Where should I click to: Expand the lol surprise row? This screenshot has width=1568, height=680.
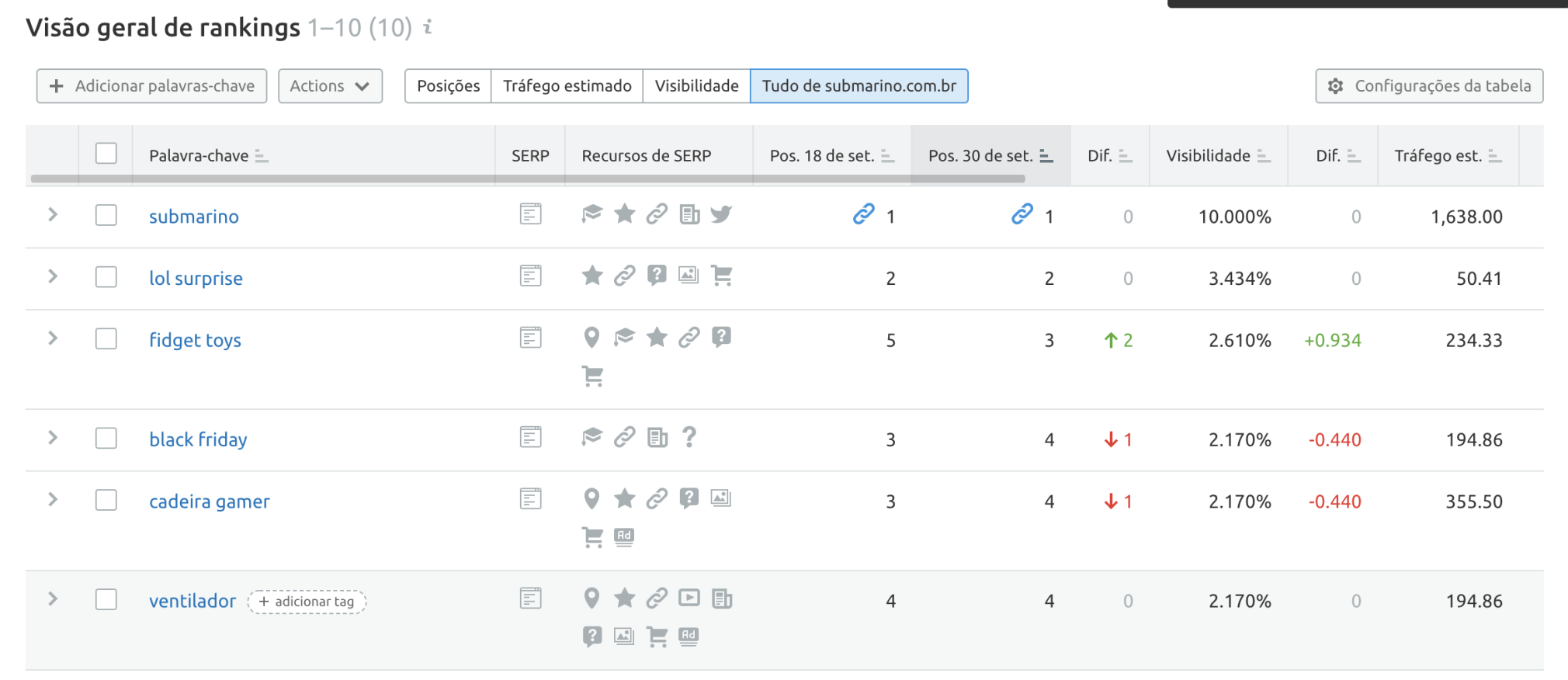pyautogui.click(x=53, y=276)
